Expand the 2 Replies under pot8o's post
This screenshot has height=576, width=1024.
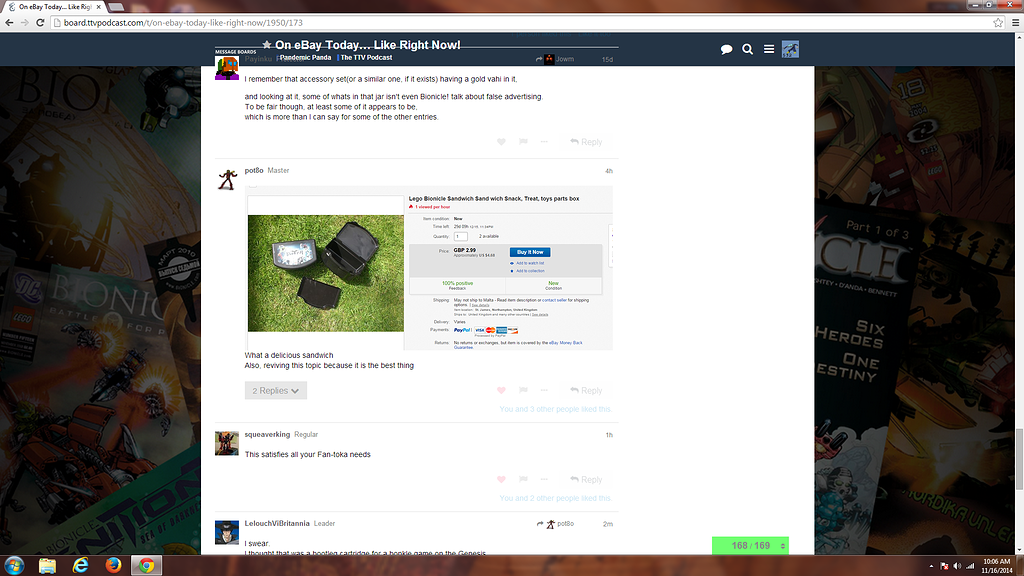tap(275, 390)
